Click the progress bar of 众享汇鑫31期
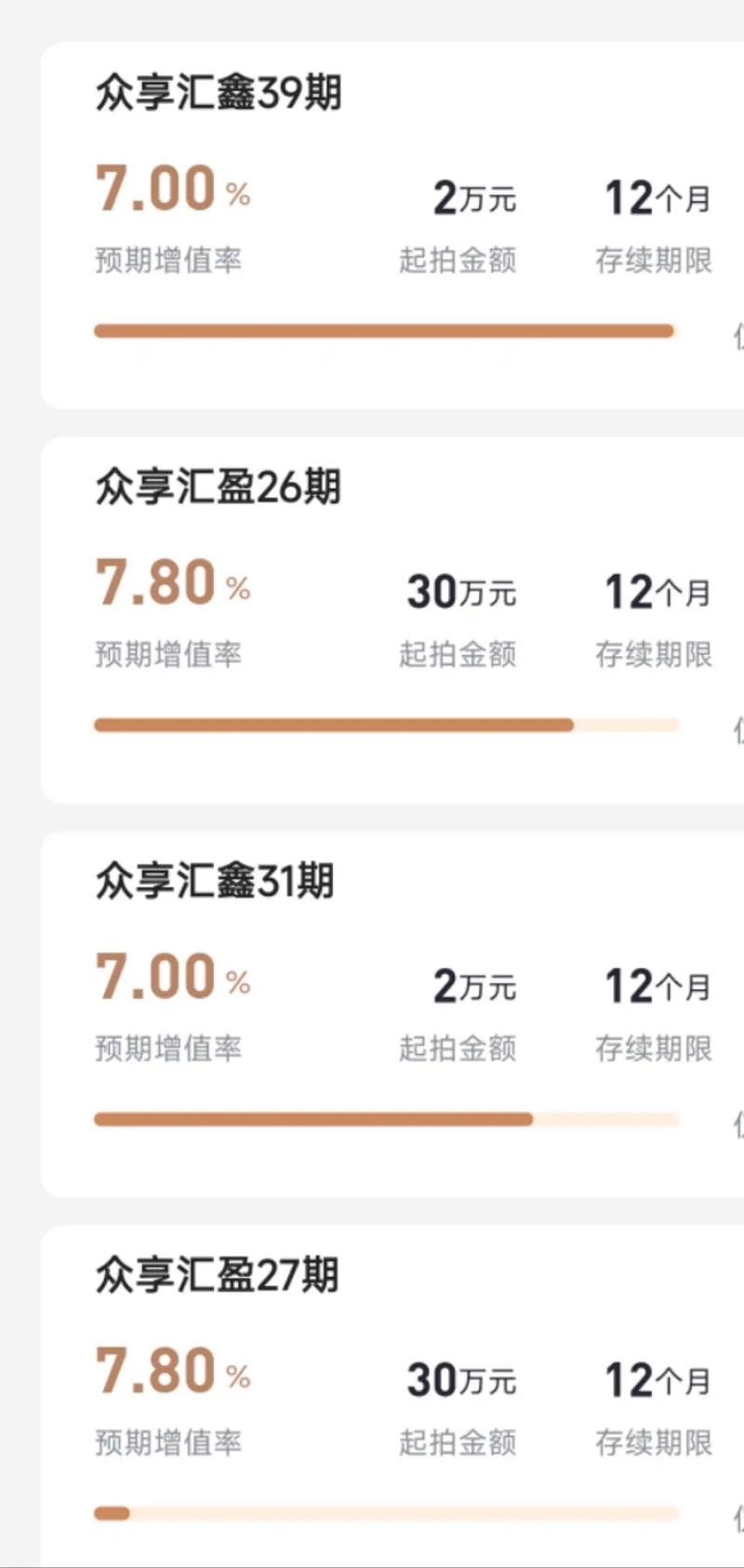The height and width of the screenshot is (1568, 744). click(x=386, y=1119)
